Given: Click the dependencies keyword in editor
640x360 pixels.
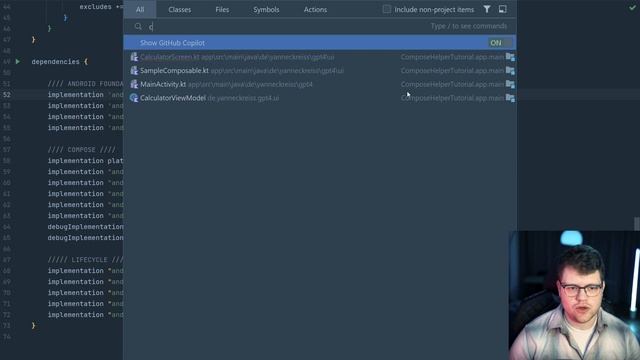Looking at the screenshot, I should pyautogui.click(x=56, y=62).
